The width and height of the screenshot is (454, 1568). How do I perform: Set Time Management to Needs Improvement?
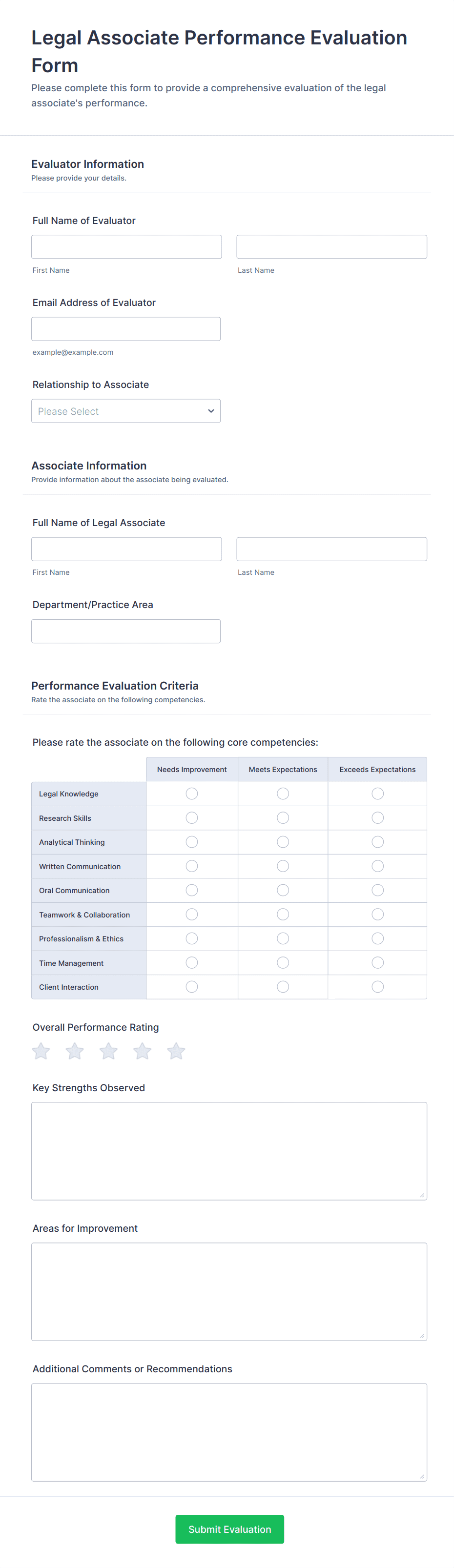click(192, 962)
